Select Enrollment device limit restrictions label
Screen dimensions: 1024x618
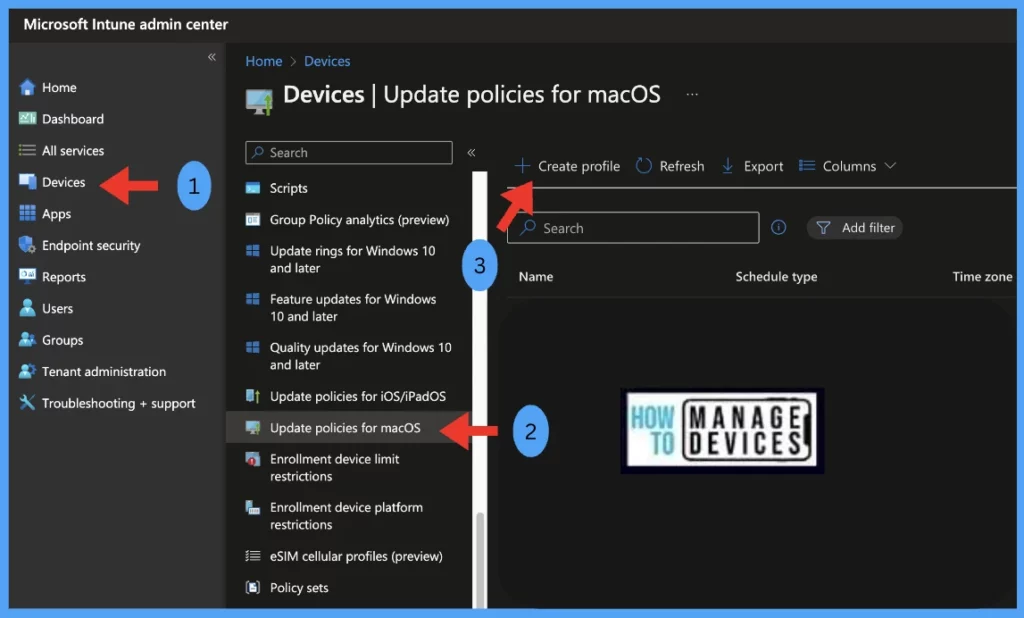[x=334, y=467]
